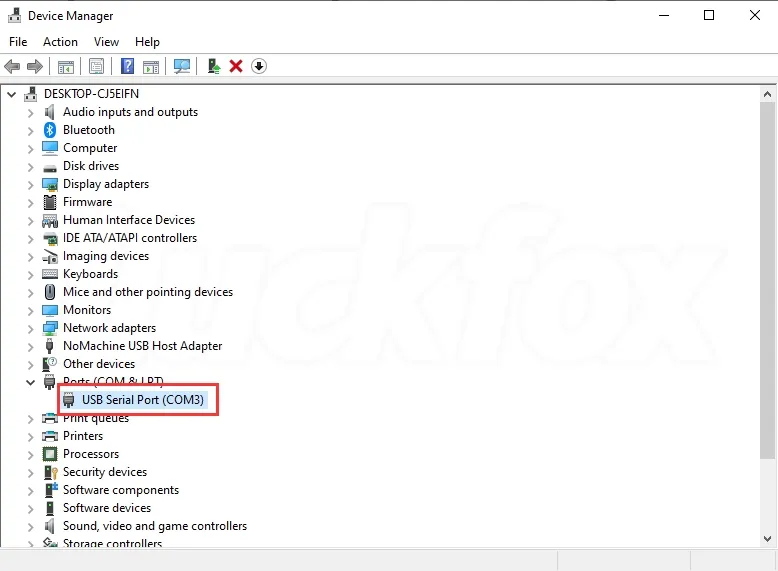
Task: Select the Monitors label
Action: (x=87, y=310)
